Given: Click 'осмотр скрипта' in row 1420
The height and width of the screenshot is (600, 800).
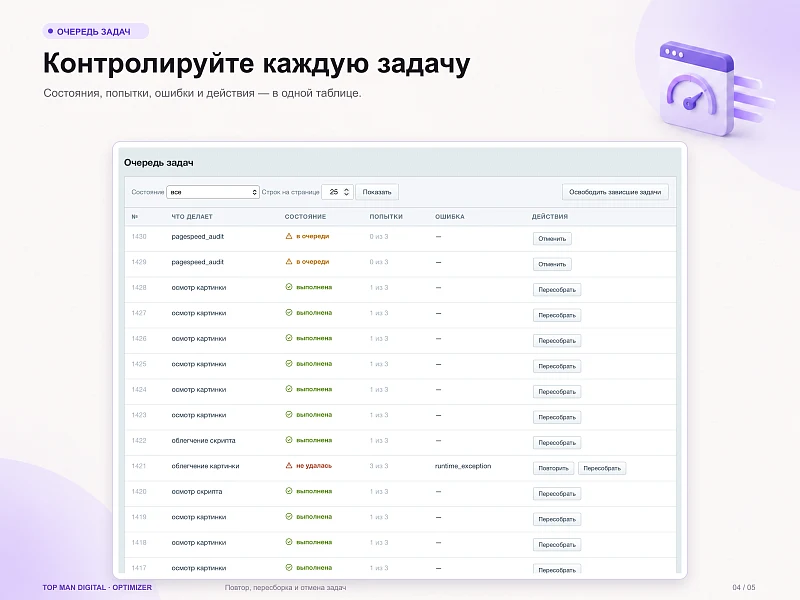Looking at the screenshot, I should (x=196, y=491).
